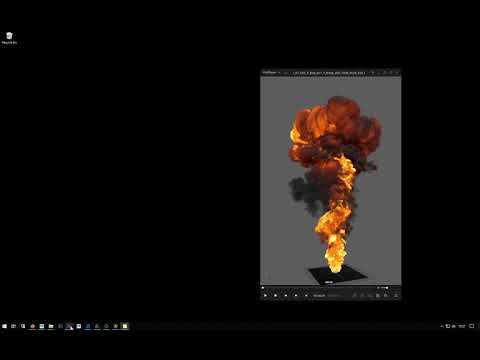Click the Stop button in the video player
The image size is (480, 360).
tap(275, 295)
